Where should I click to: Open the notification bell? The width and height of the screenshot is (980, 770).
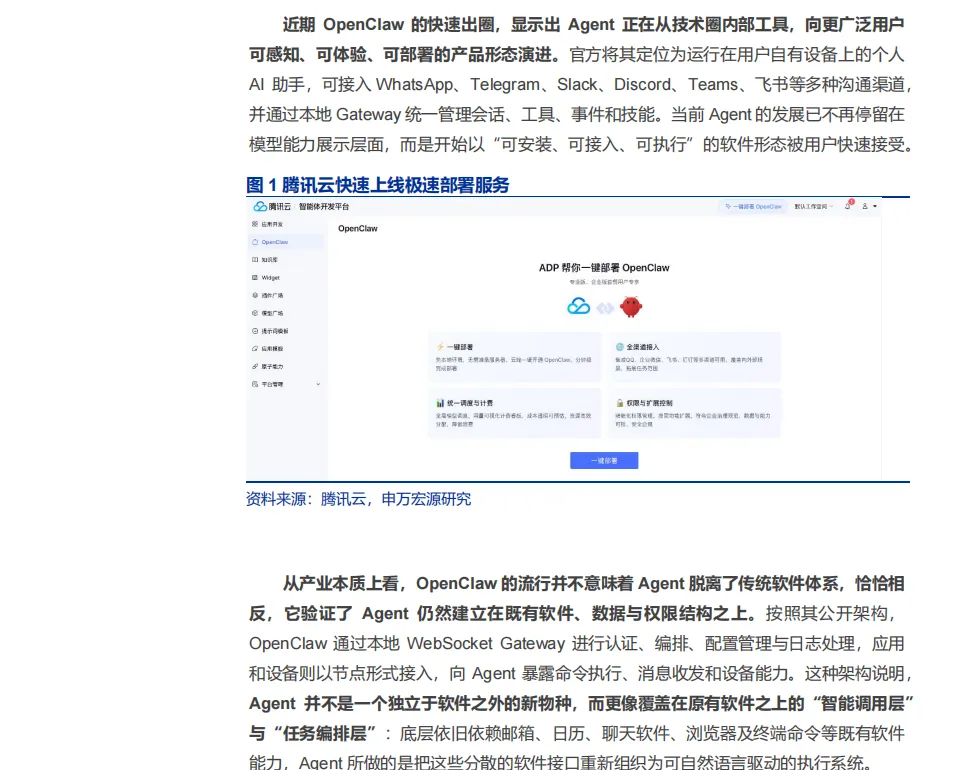click(848, 206)
